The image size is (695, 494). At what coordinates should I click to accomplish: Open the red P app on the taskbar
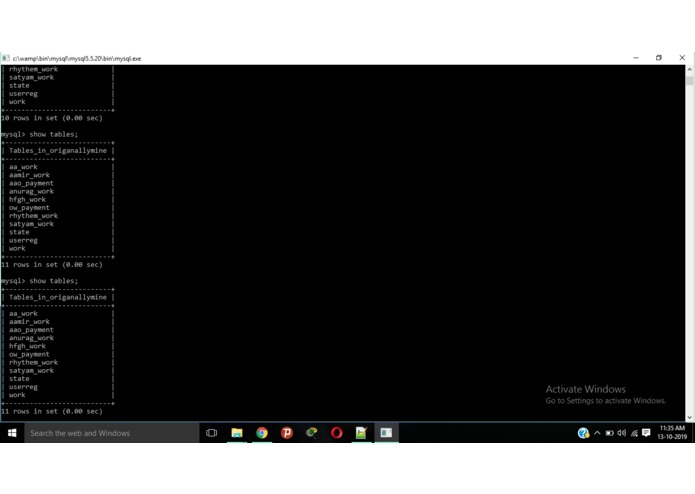pos(287,433)
